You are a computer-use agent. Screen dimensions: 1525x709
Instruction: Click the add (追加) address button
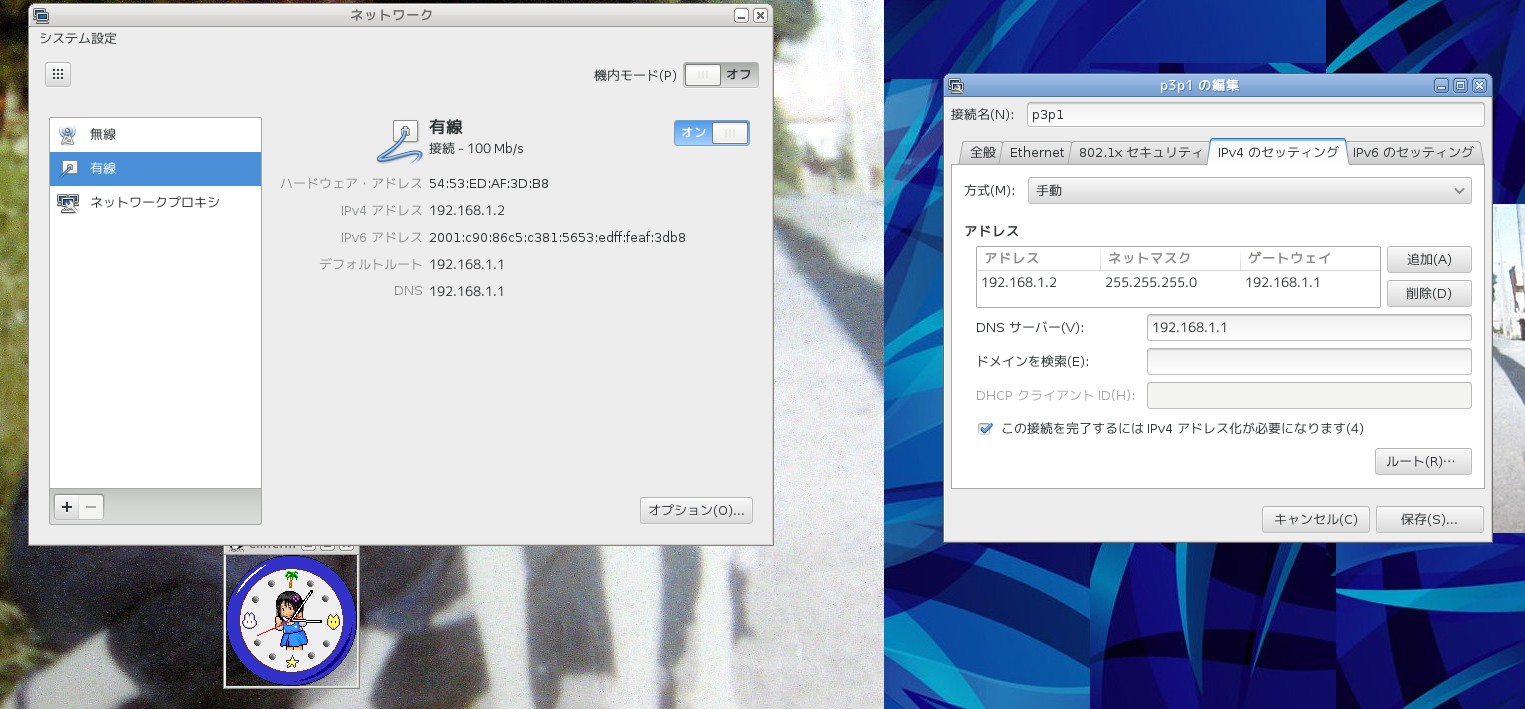1428,259
